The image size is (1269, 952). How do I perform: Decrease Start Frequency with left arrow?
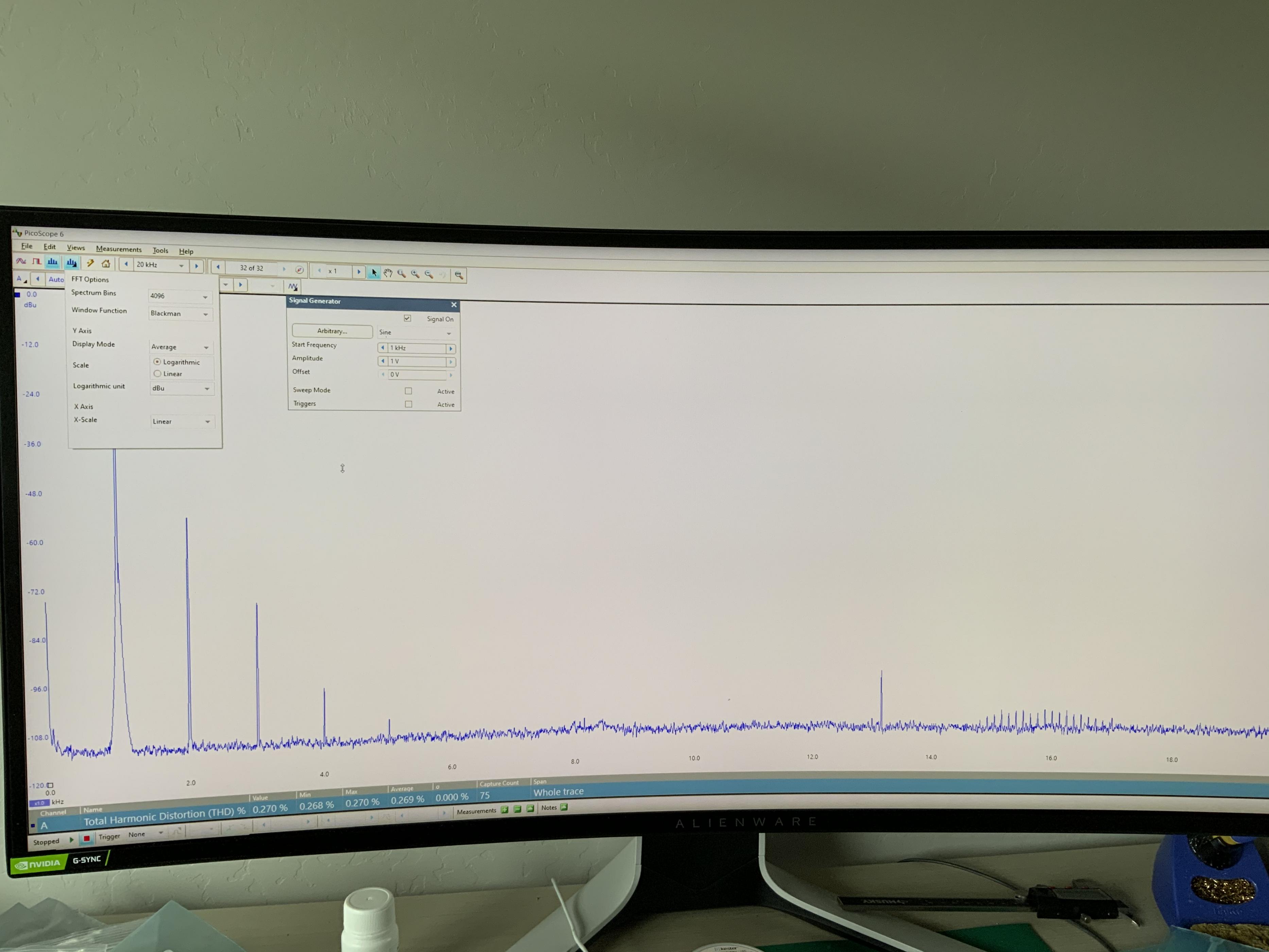click(x=383, y=347)
